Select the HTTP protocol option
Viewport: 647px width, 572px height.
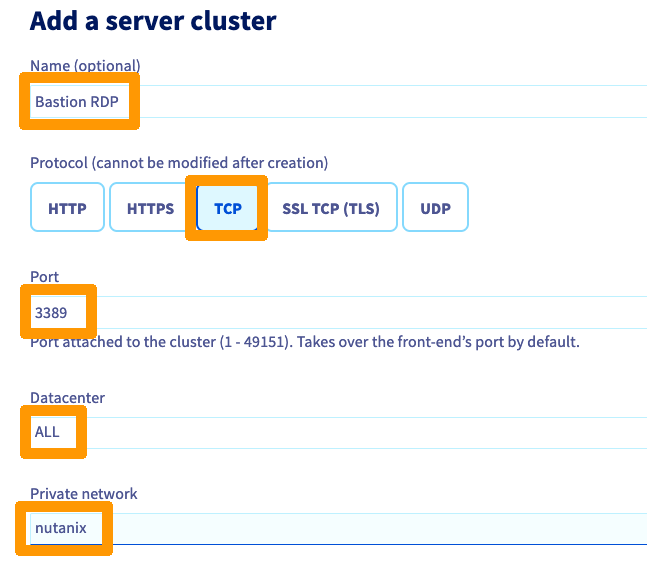tap(67, 207)
